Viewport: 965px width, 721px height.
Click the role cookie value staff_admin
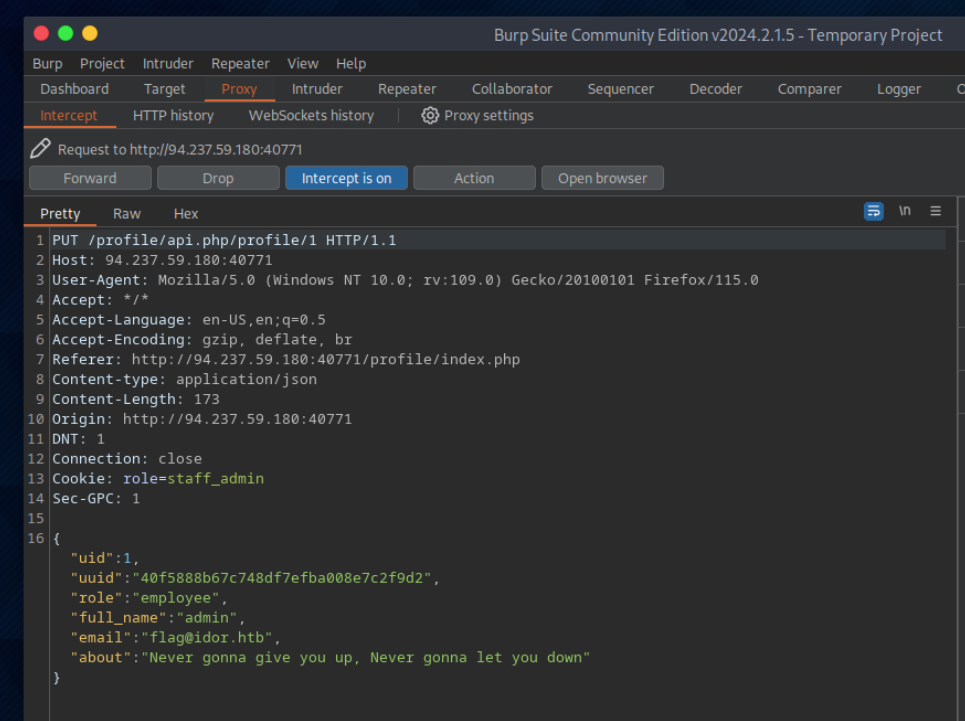pyautogui.click(x=215, y=478)
